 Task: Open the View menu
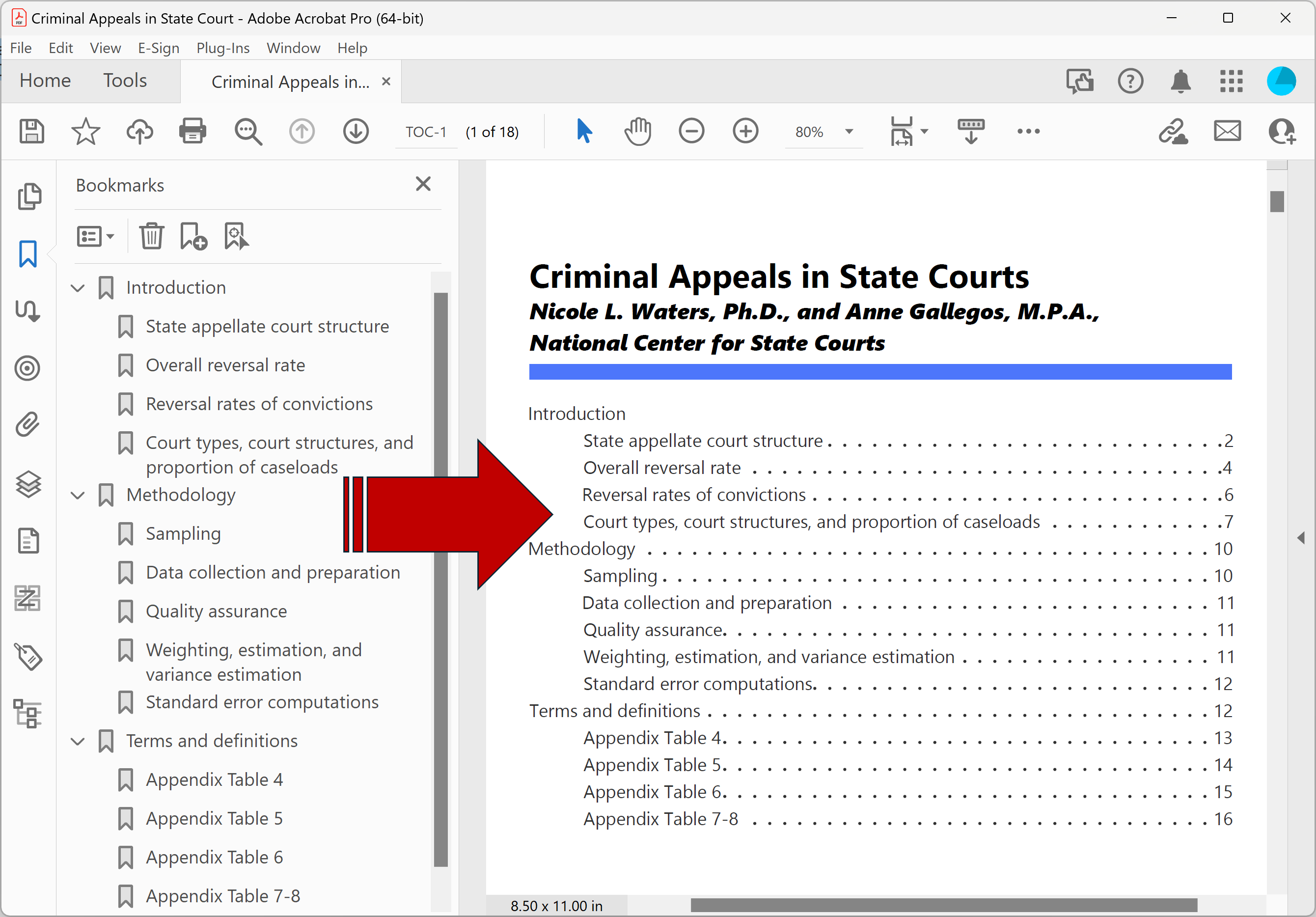click(x=104, y=47)
